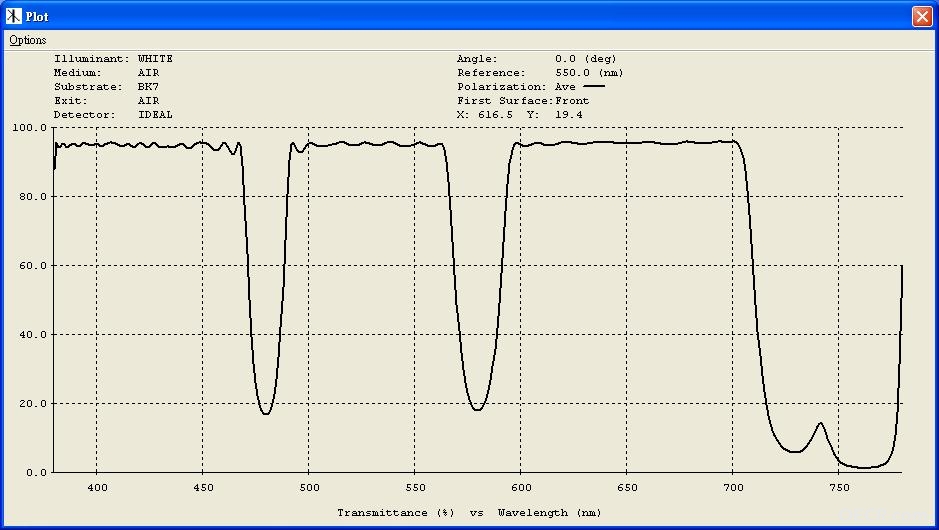
Task: Click the axis title 'Transmittance (%) vs Wavelength (nm)'
Action: (x=470, y=513)
